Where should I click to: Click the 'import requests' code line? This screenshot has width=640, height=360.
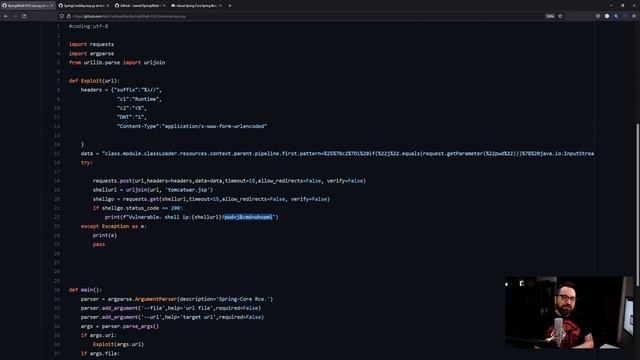(91, 44)
